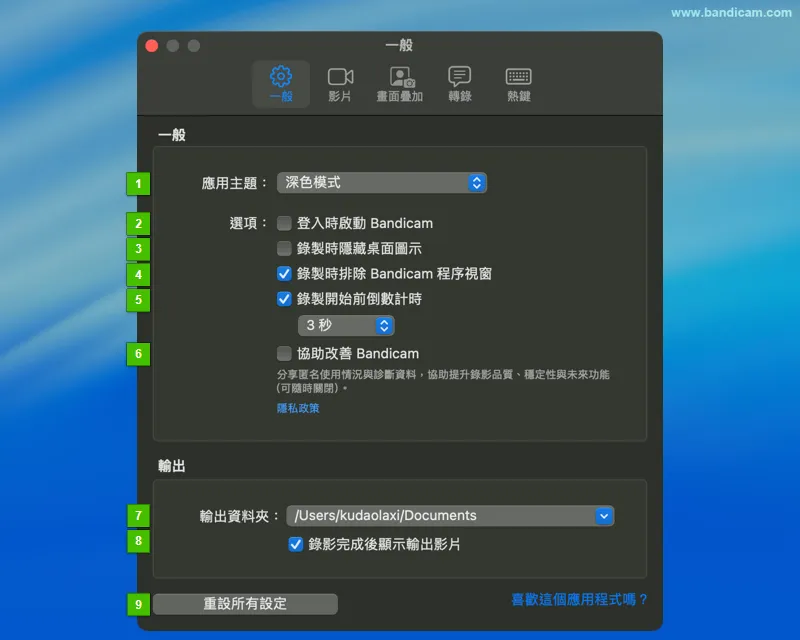Enable 登入時啟動 Bandicam checkbox
The height and width of the screenshot is (640, 800).
tap(284, 223)
